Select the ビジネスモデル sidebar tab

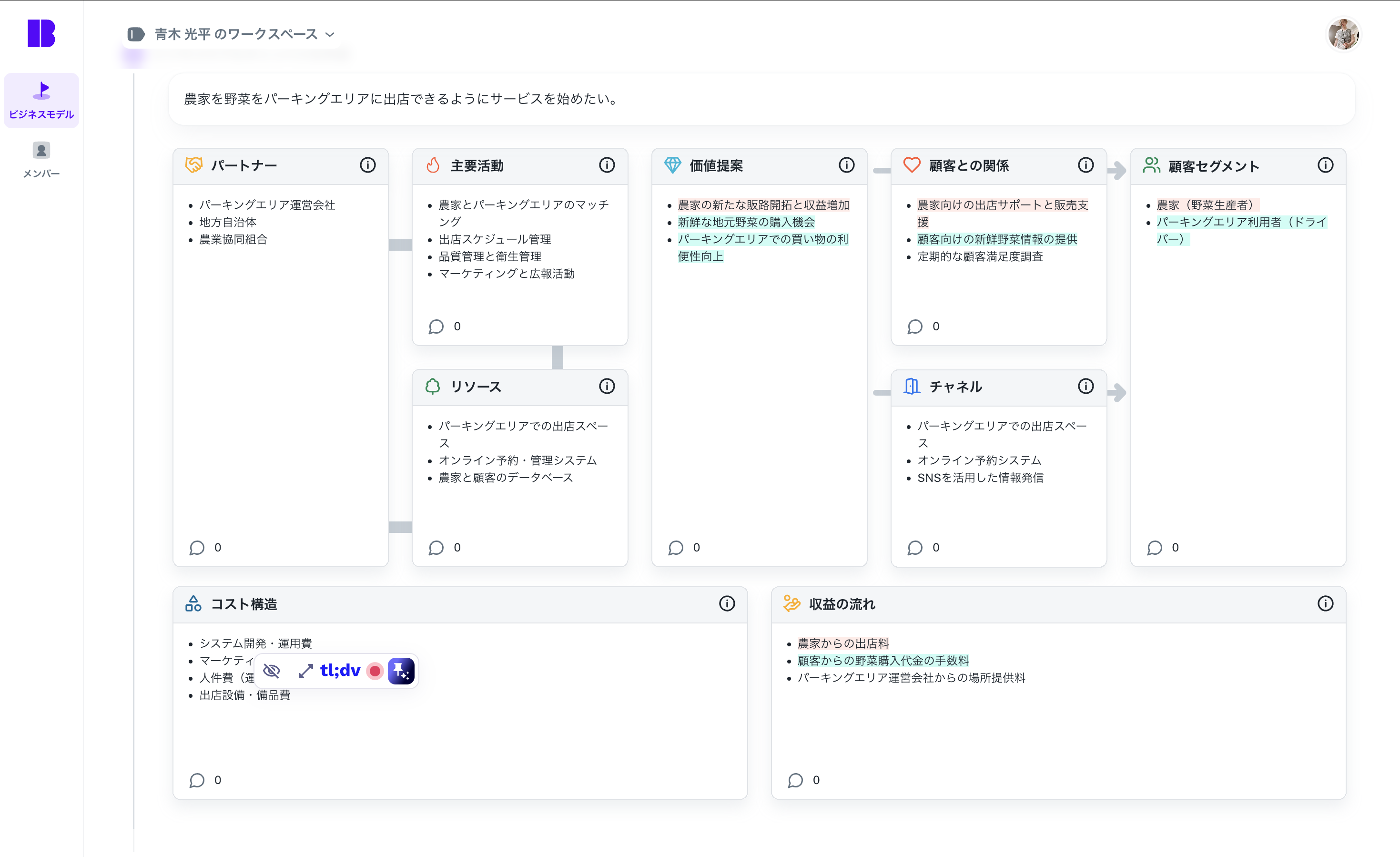[x=41, y=101]
